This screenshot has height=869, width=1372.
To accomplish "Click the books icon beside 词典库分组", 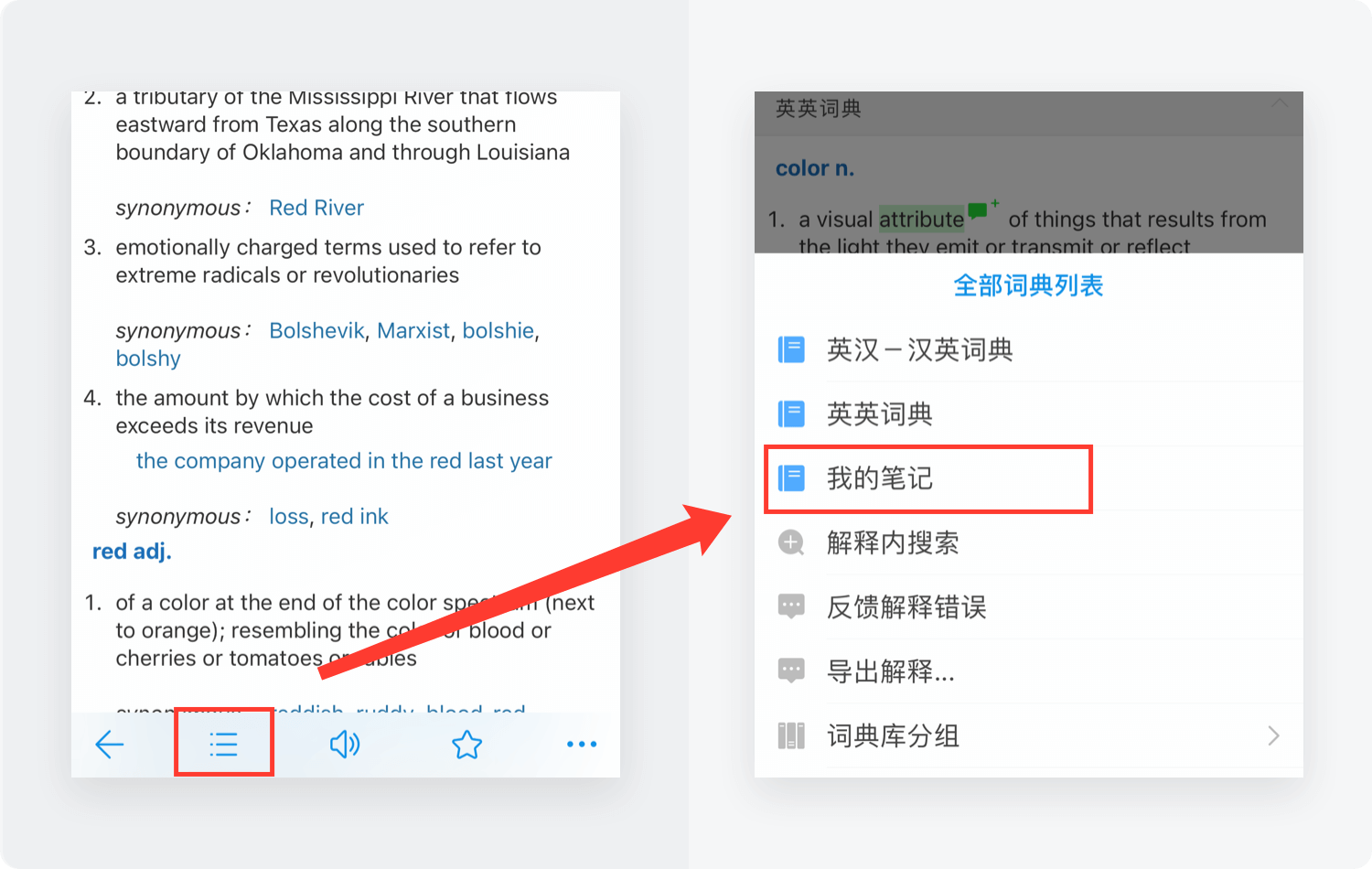I will click(x=791, y=735).
